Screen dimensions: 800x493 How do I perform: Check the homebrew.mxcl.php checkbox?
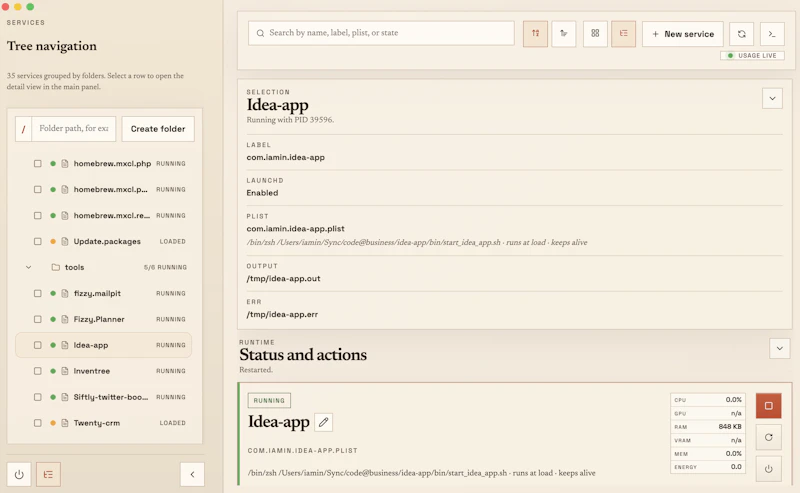point(38,164)
